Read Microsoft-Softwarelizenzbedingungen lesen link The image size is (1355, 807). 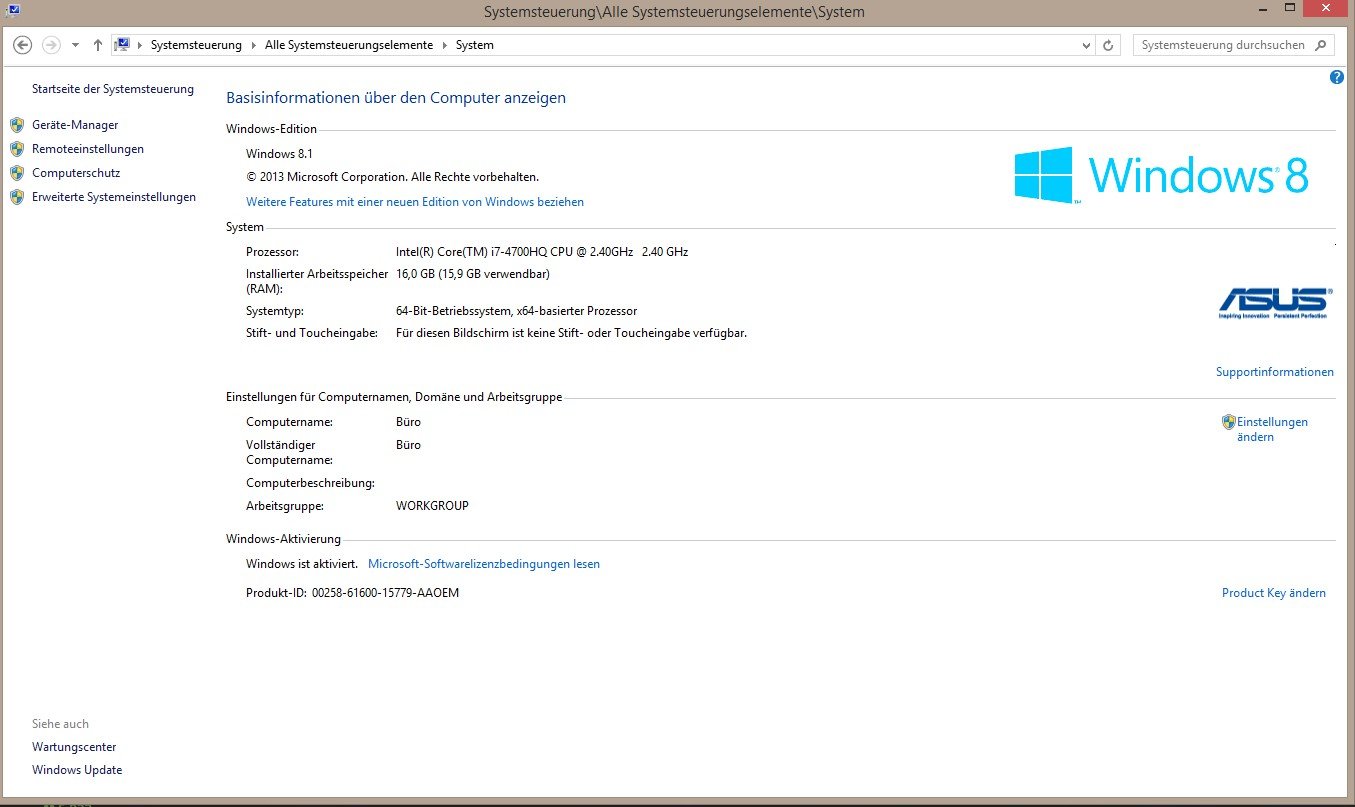pyautogui.click(x=484, y=564)
